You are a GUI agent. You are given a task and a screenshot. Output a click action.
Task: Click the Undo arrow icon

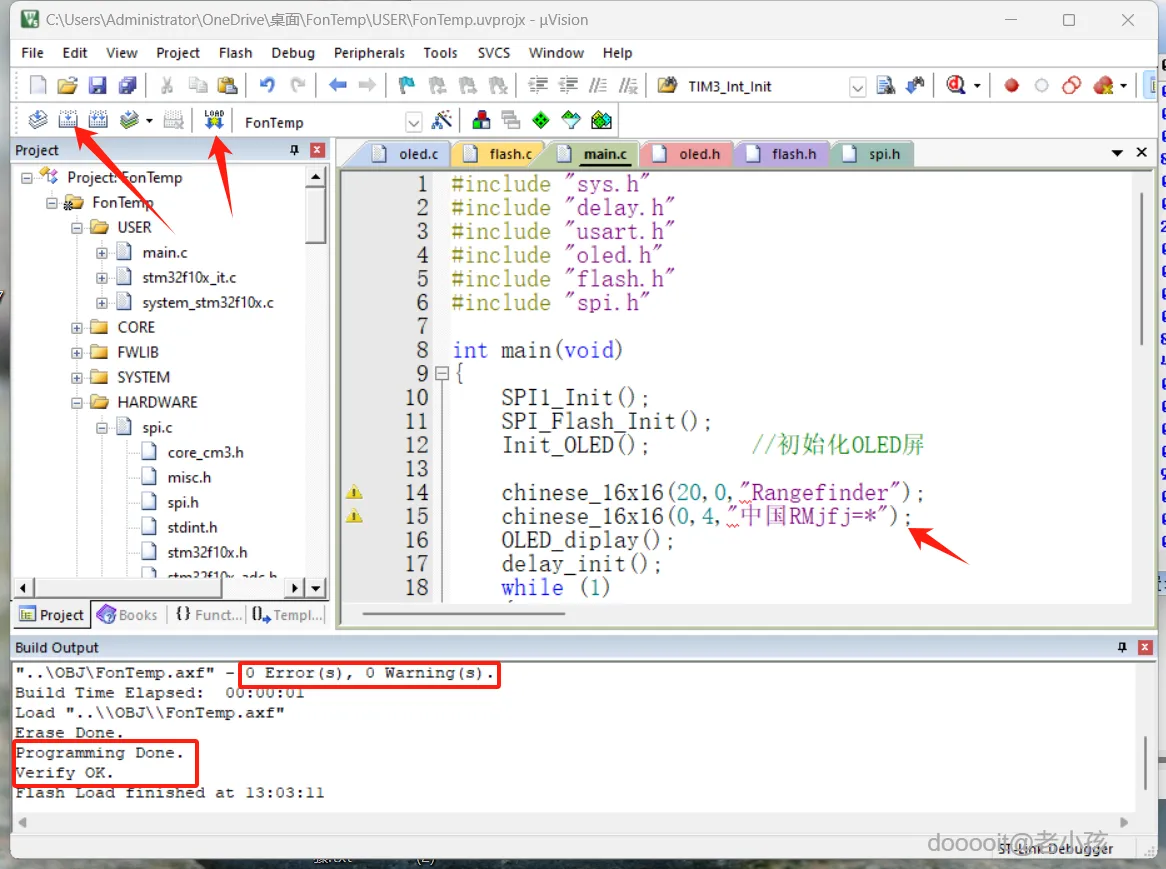coord(267,86)
